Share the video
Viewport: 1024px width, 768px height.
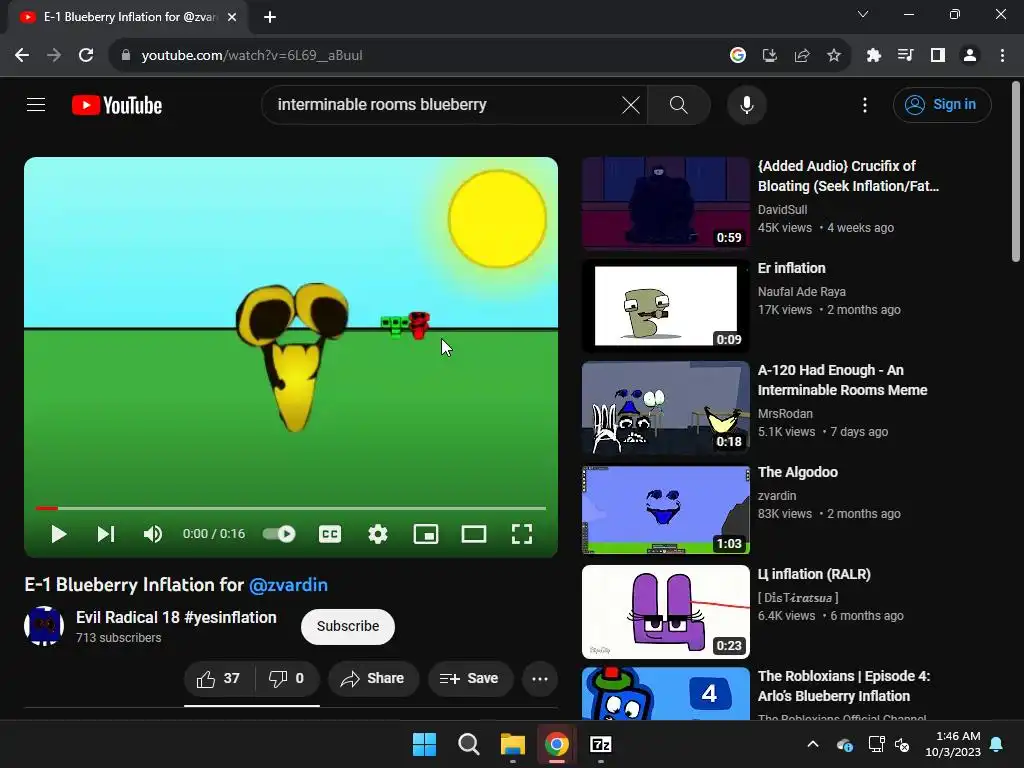[x=373, y=679]
